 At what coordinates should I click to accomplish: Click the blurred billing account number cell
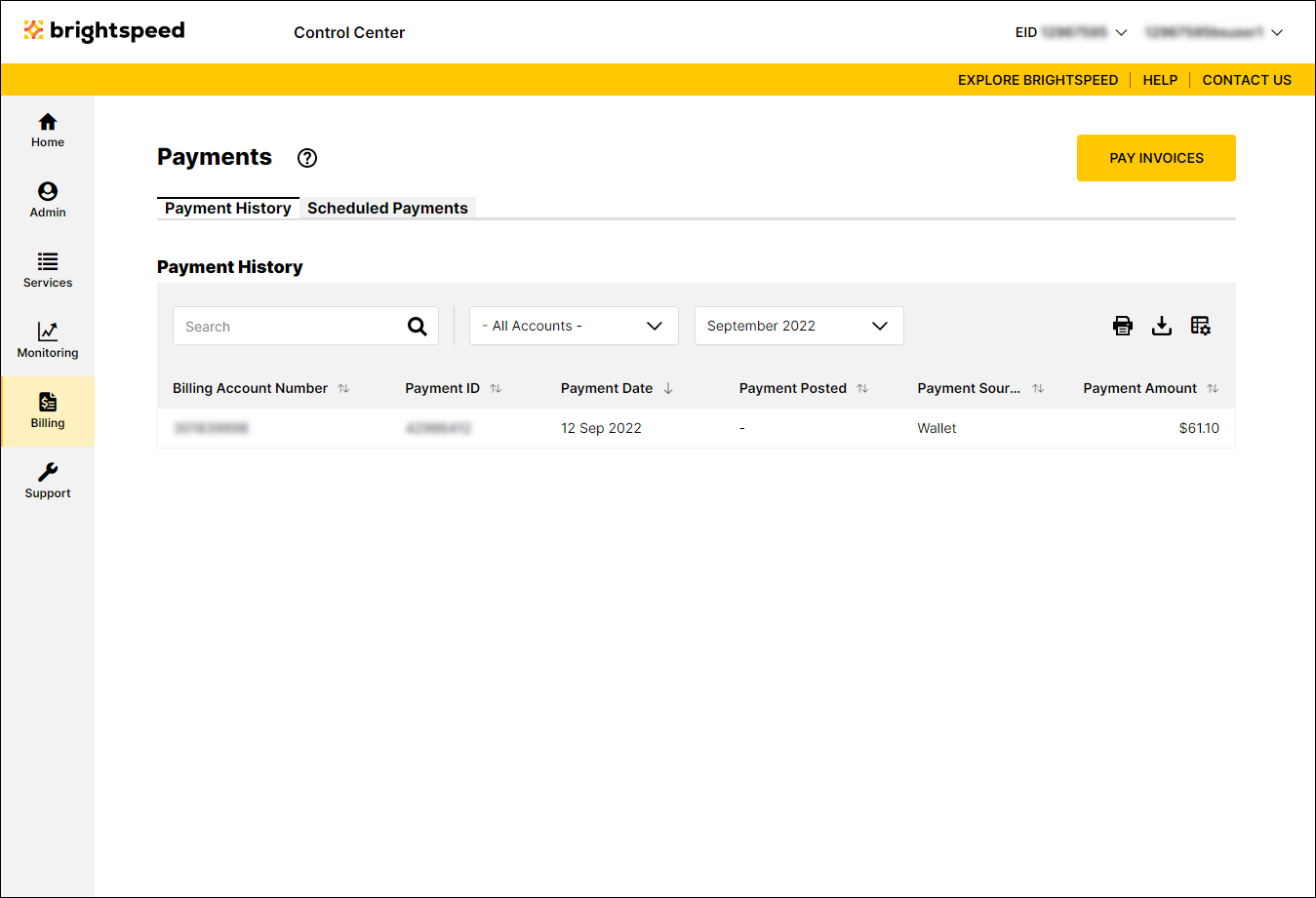[211, 428]
